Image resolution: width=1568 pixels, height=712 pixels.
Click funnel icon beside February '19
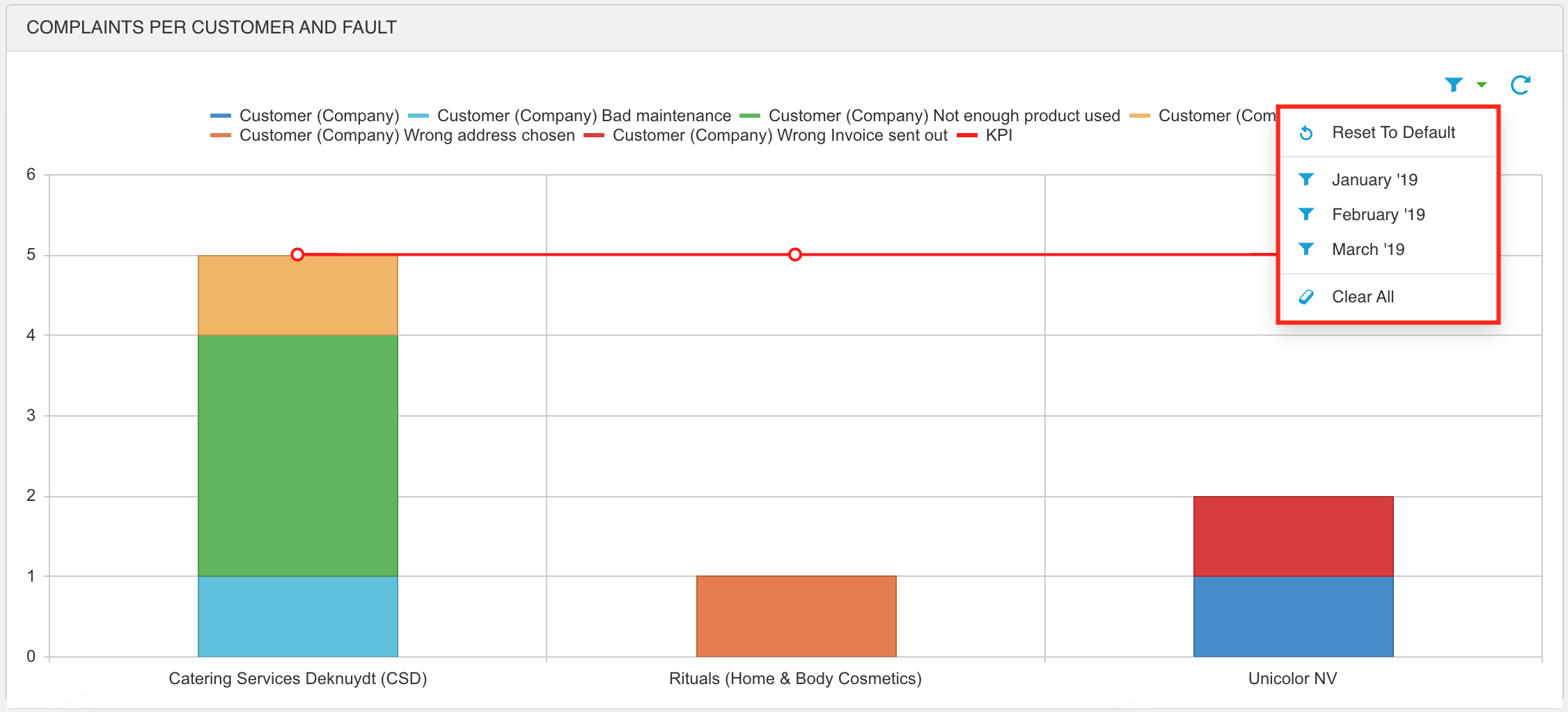(1306, 214)
